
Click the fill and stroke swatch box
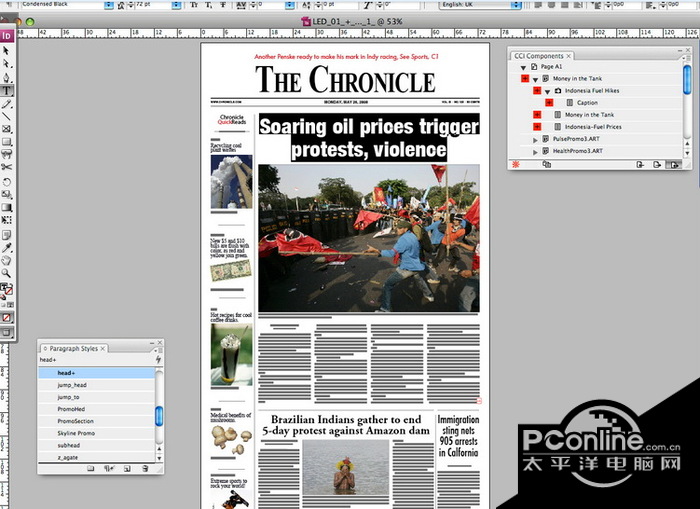[x=6, y=290]
